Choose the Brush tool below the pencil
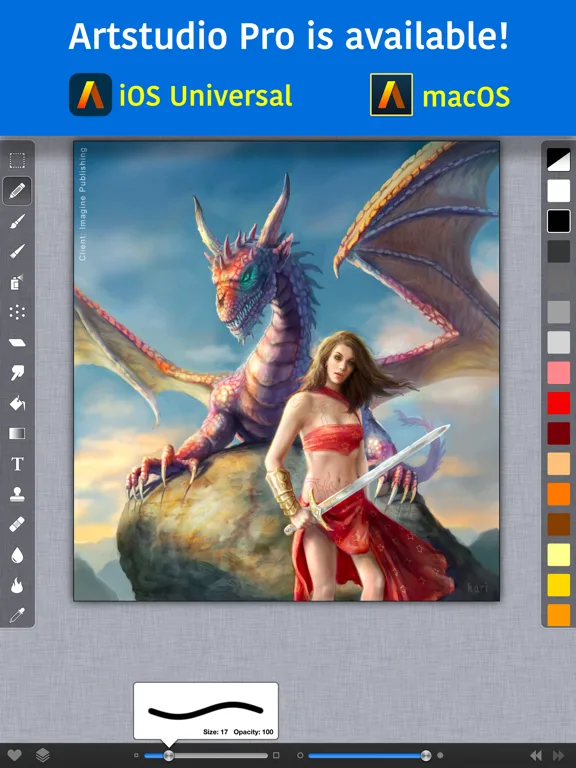 click(17, 221)
